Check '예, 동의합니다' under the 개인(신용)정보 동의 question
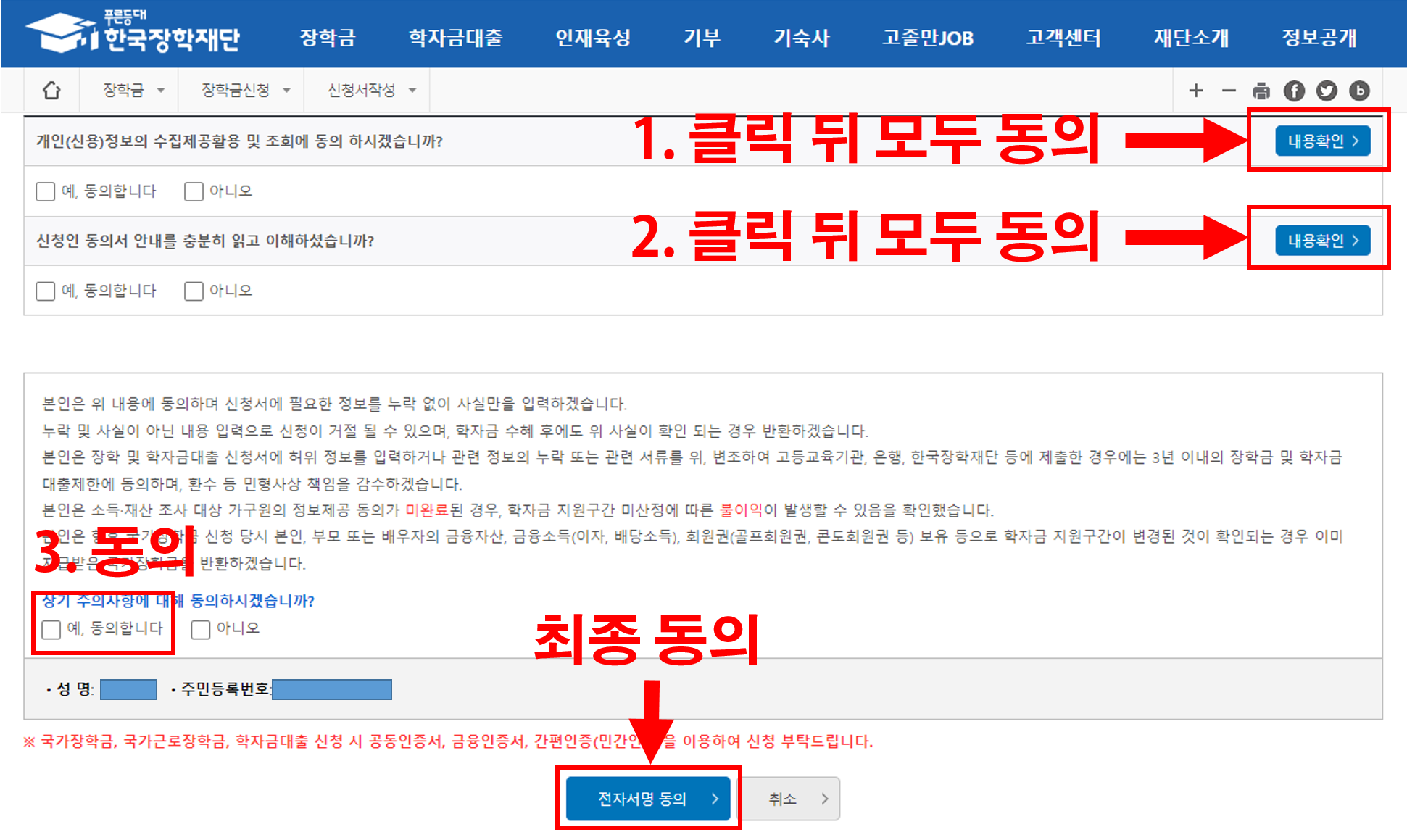The image size is (1407, 840). pyautogui.click(x=46, y=191)
